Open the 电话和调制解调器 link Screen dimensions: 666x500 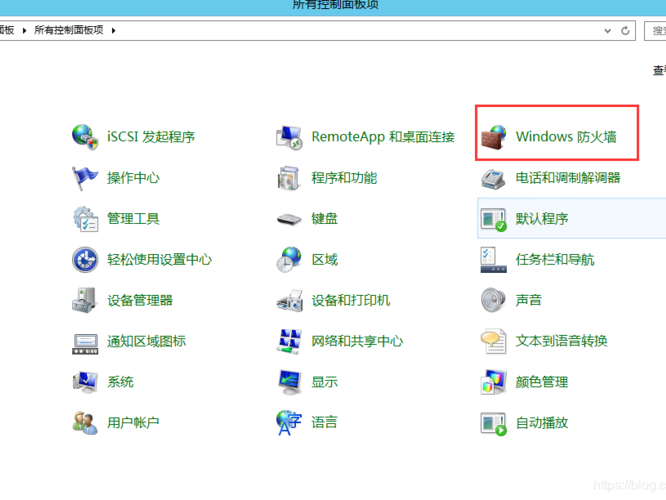(x=568, y=178)
